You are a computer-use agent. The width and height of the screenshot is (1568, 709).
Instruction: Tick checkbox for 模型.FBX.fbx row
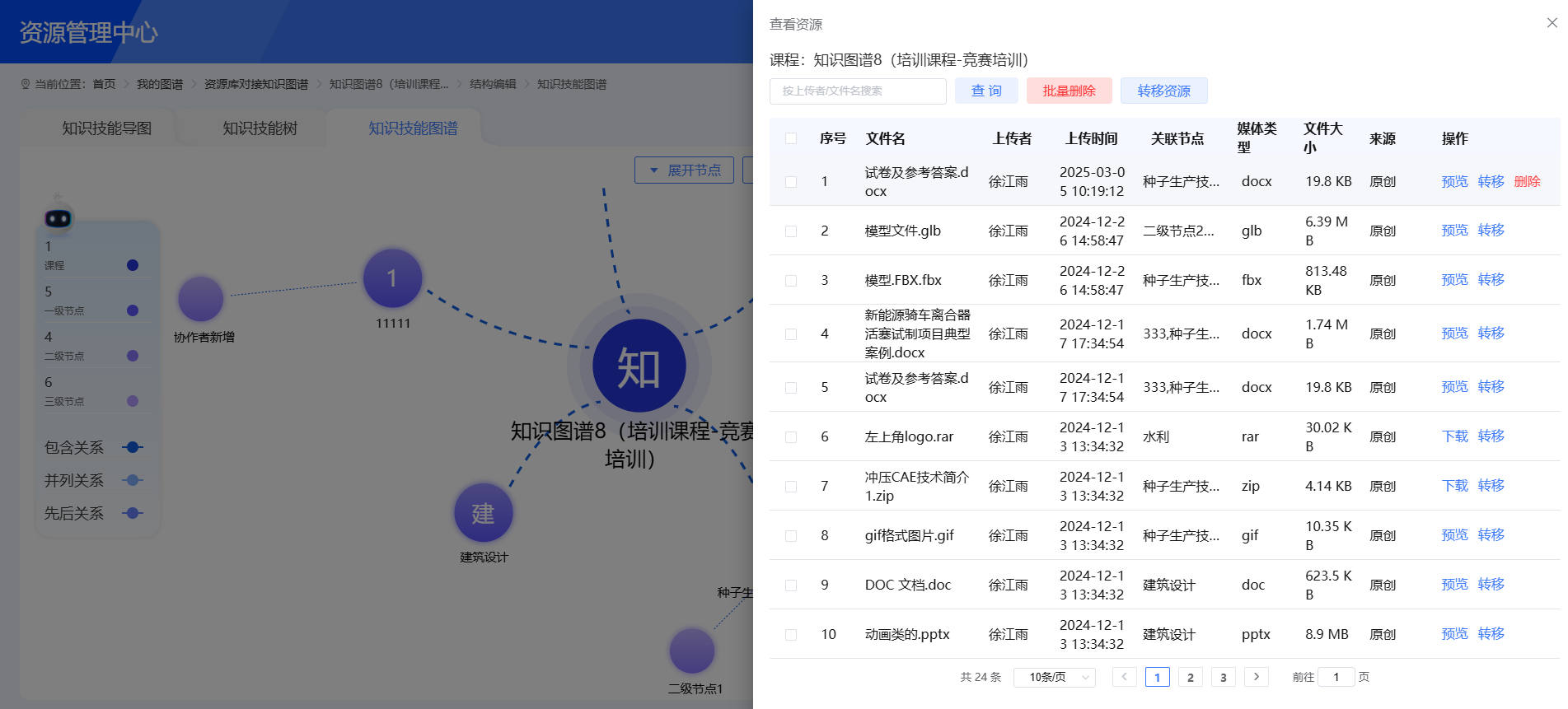(x=791, y=280)
